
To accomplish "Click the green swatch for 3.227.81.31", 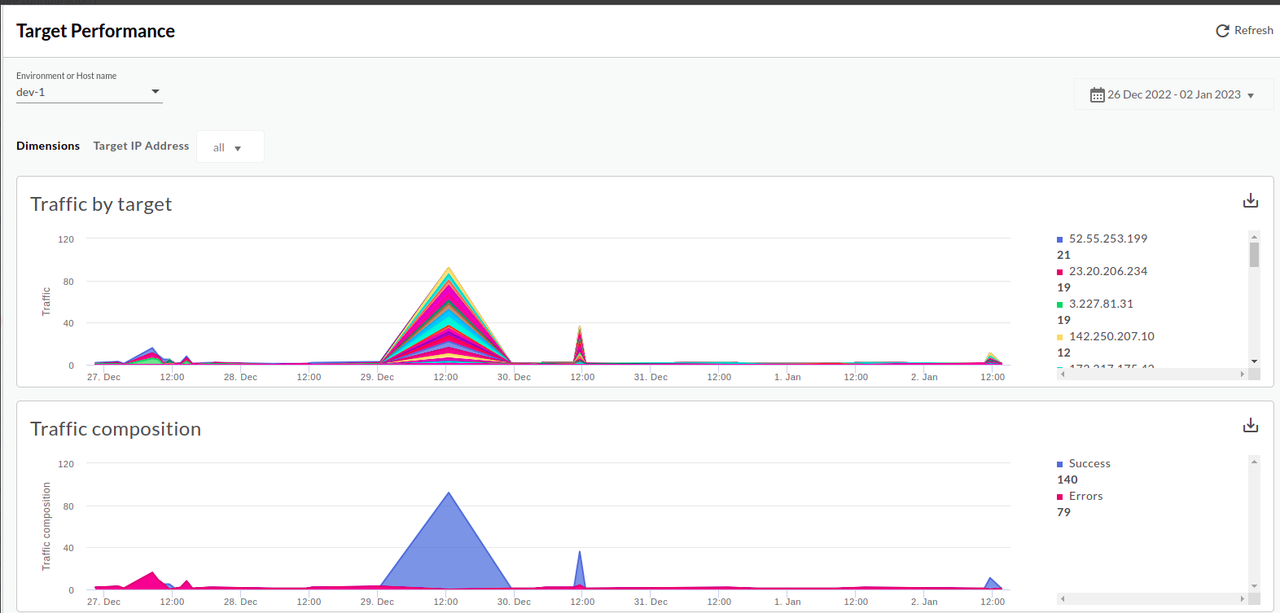I will pos(1060,304).
